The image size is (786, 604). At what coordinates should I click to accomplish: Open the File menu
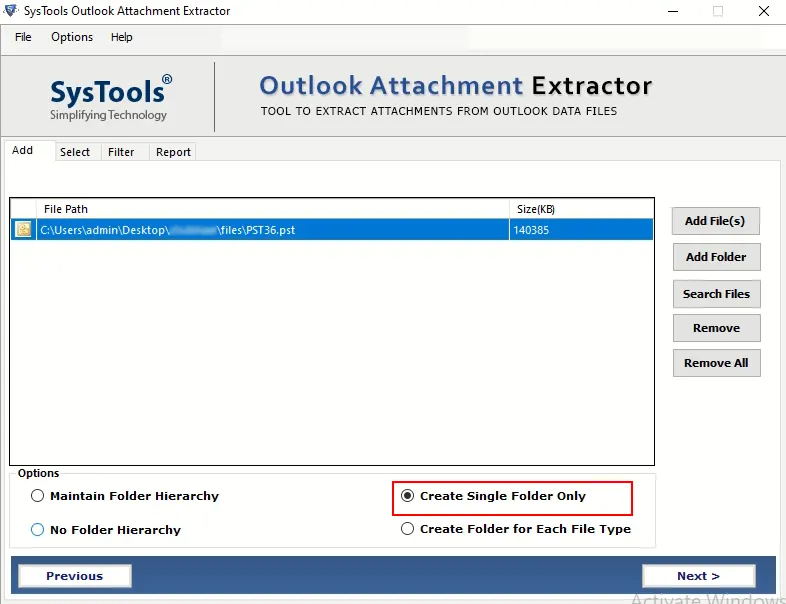coord(23,37)
